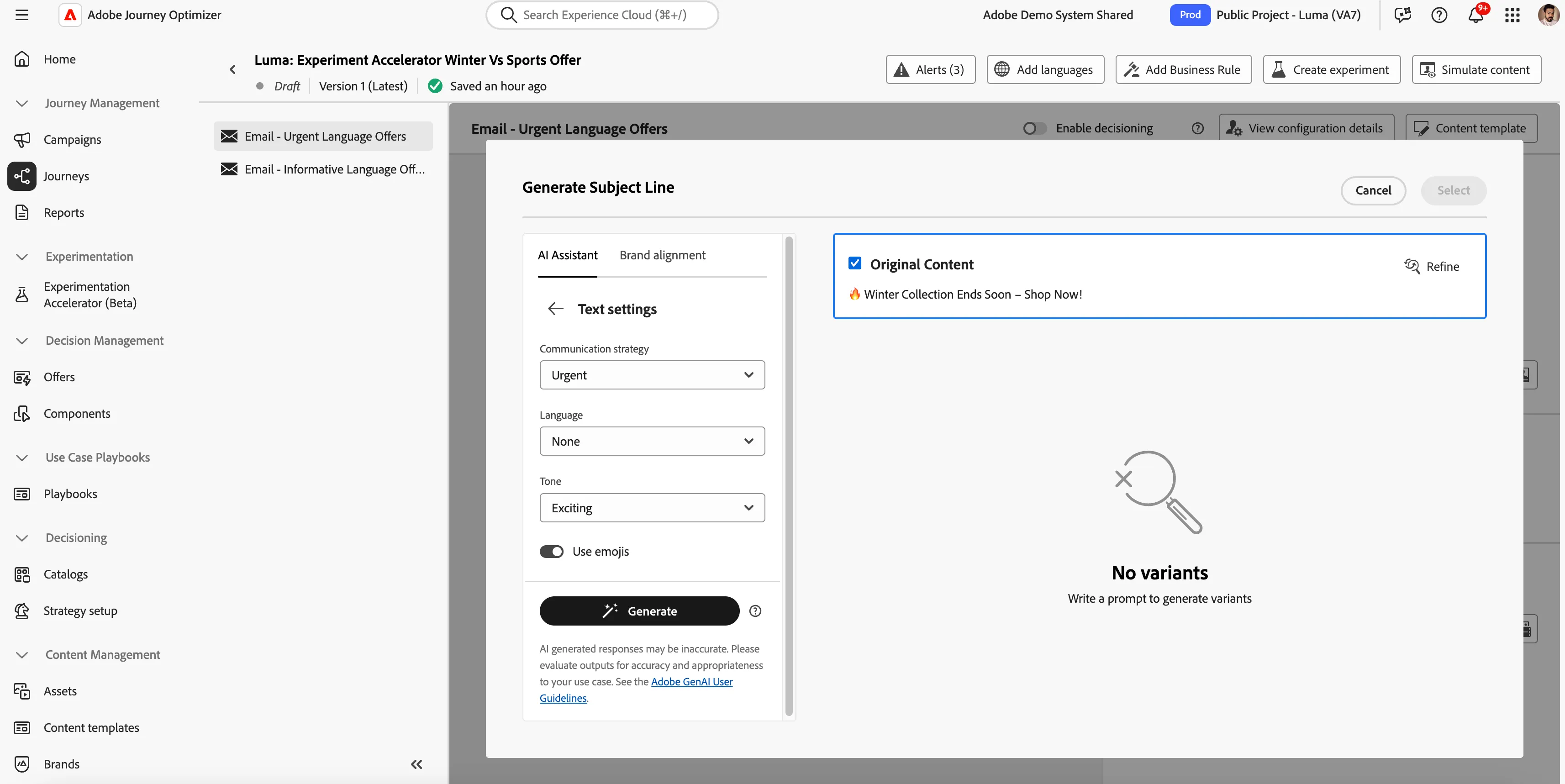The image size is (1565, 784).
Task: Click the Create experiment button
Action: [1332, 70]
